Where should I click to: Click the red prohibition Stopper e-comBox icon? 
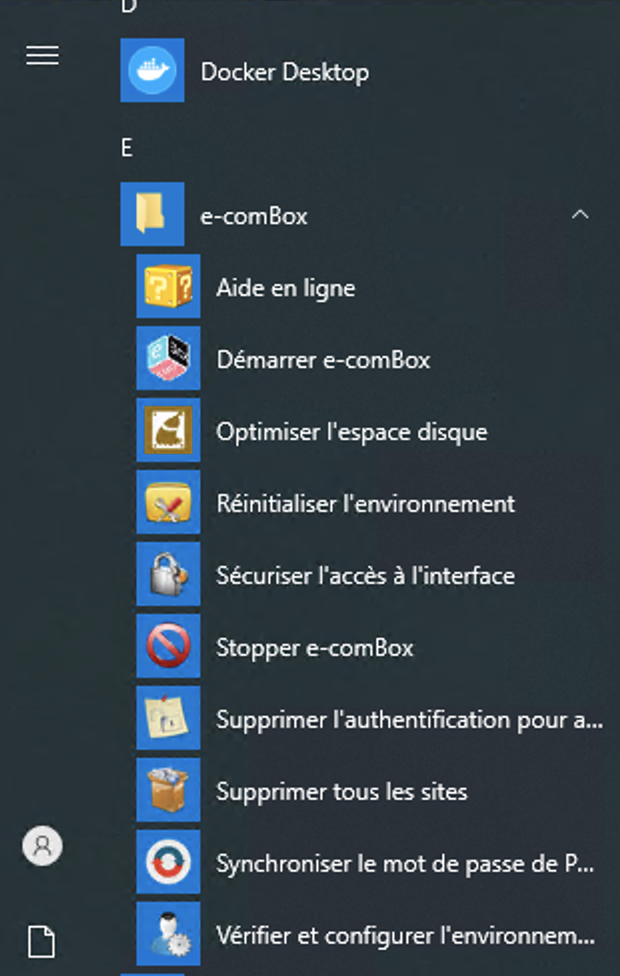tap(168, 646)
